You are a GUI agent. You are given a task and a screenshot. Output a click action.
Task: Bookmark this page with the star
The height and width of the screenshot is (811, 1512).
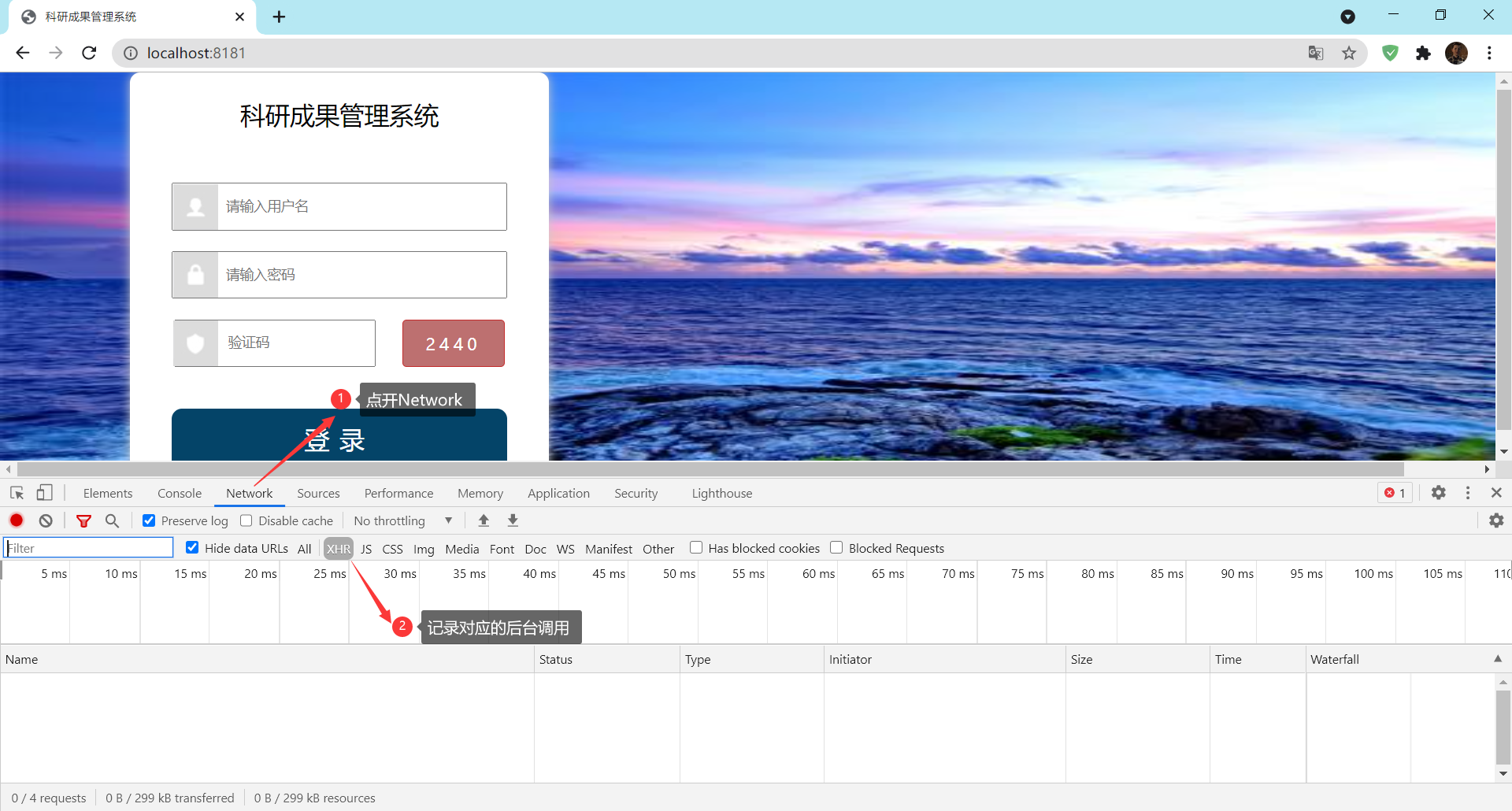1349,53
